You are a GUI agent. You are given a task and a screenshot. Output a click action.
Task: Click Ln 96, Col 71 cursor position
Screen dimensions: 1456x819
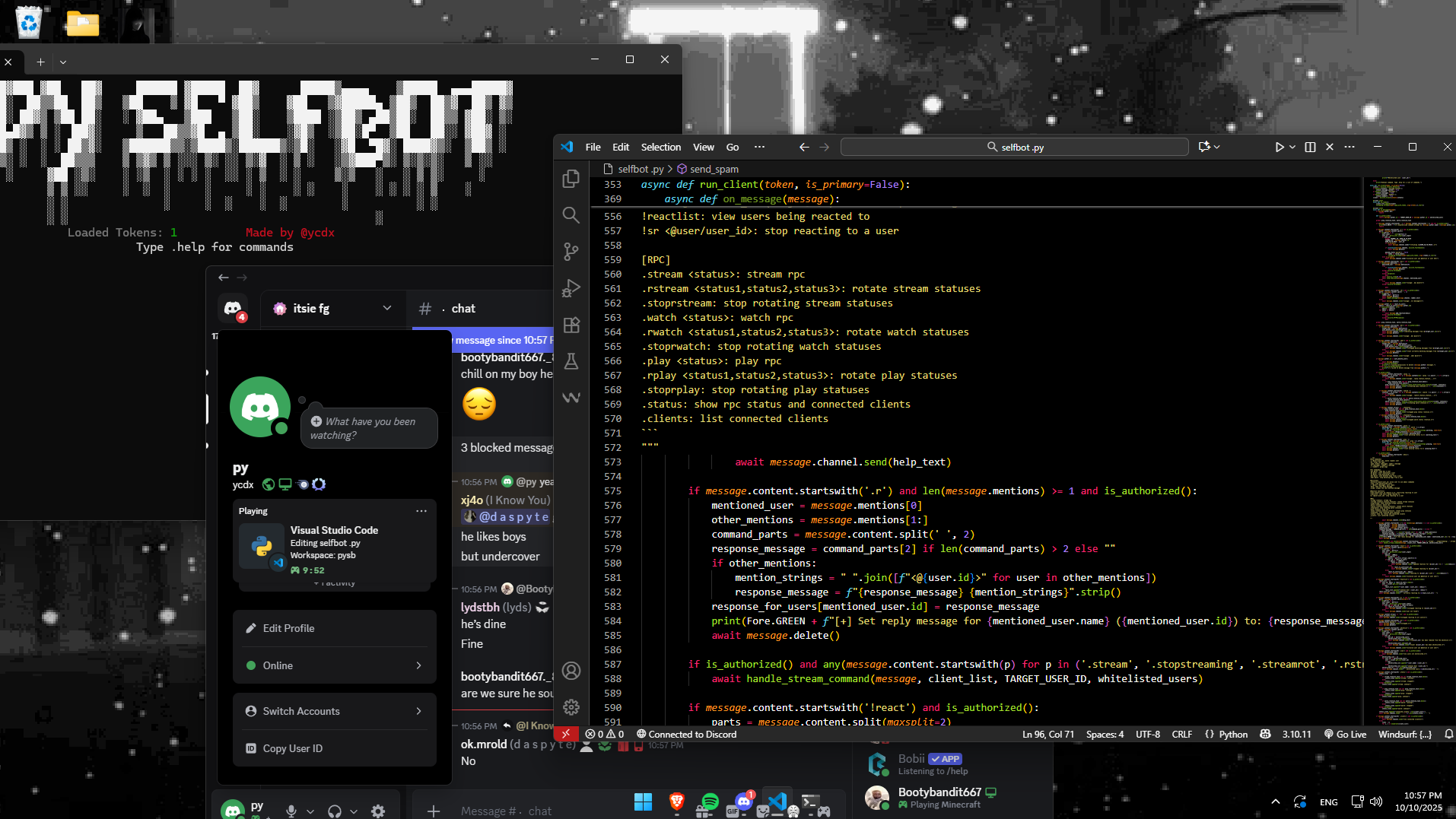1047,735
